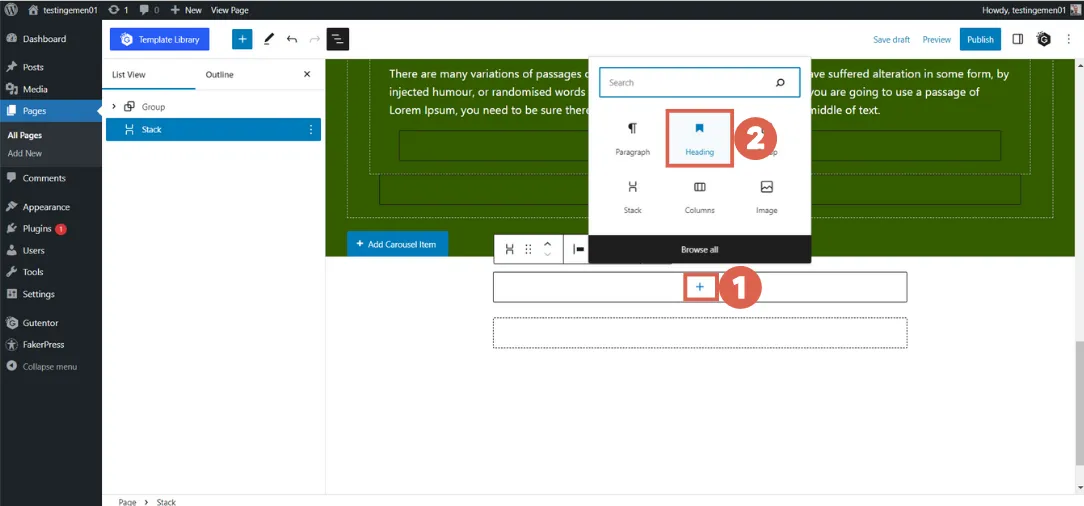This screenshot has width=1084, height=506.
Task: Switch to the Outline tab
Action: tap(220, 75)
